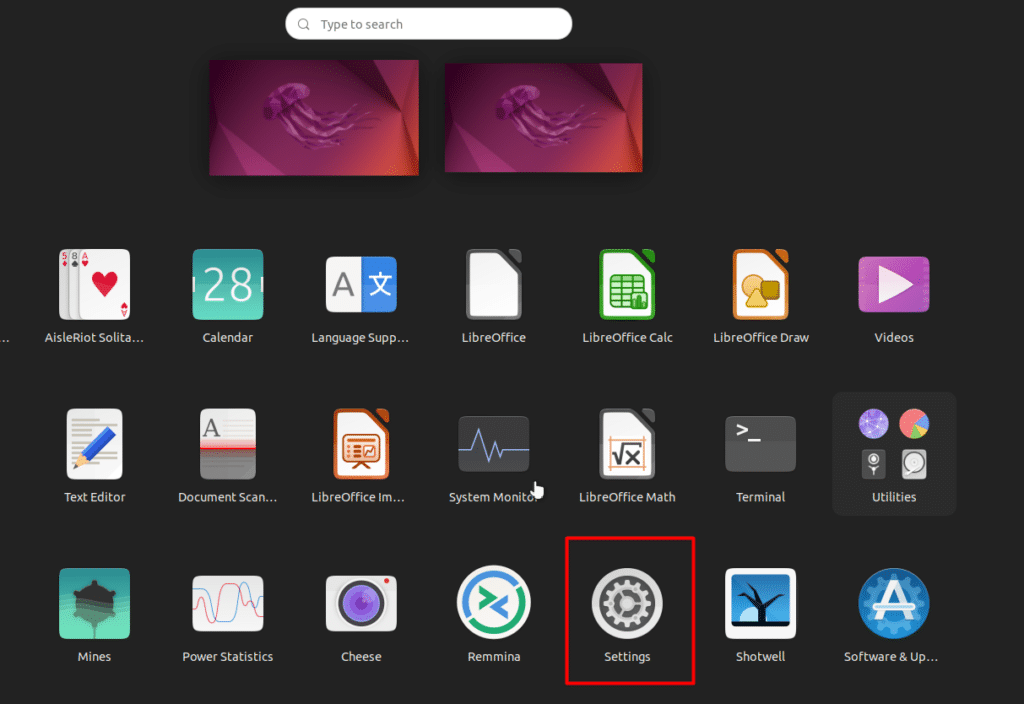Switch to the second workspace thumbnail
The height and width of the screenshot is (704, 1024).
(543, 117)
